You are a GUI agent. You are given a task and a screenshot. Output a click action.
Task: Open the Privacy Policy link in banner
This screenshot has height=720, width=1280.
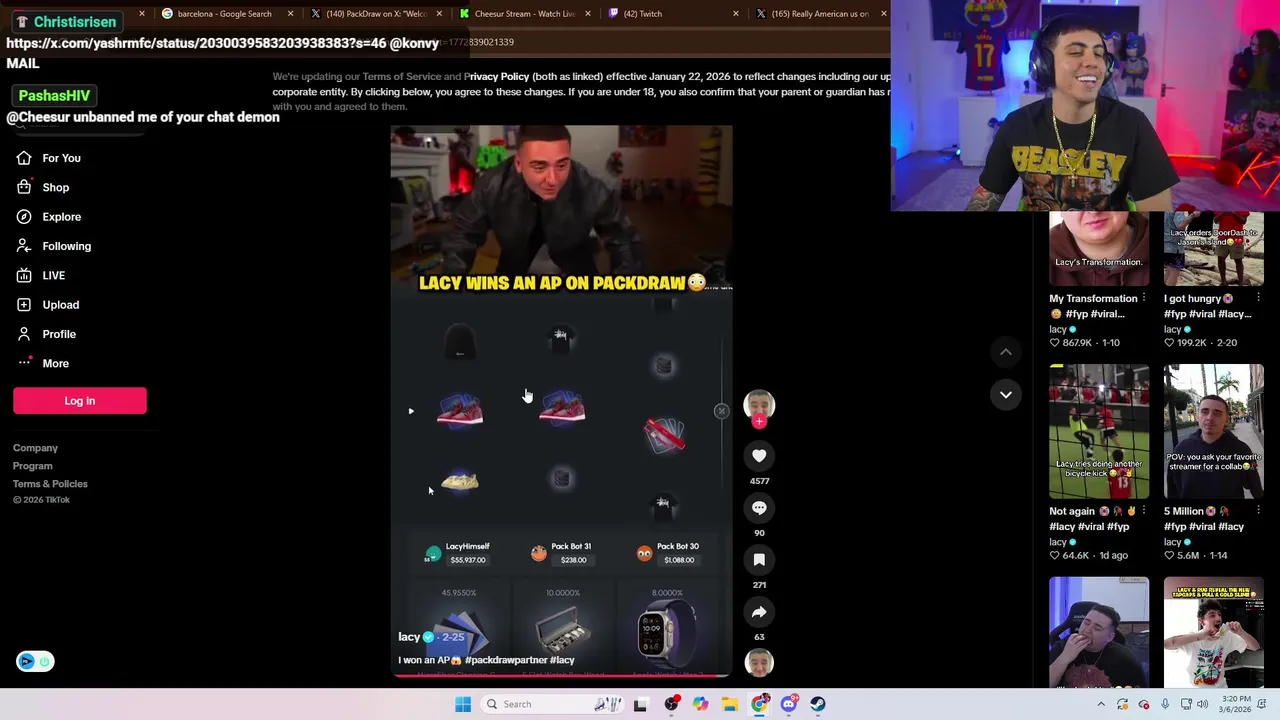tap(497, 76)
